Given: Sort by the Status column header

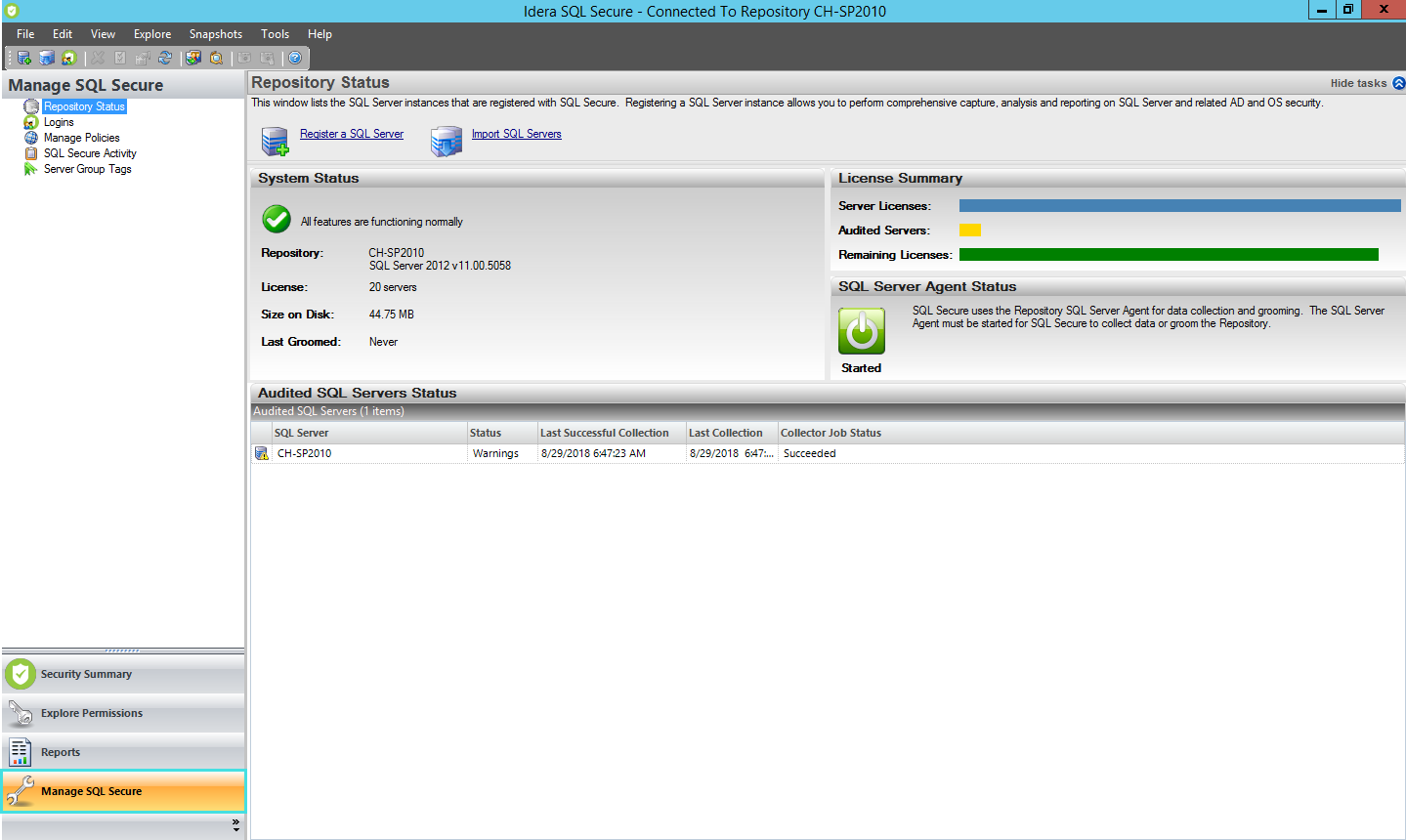Looking at the screenshot, I should pyautogui.click(x=502, y=433).
